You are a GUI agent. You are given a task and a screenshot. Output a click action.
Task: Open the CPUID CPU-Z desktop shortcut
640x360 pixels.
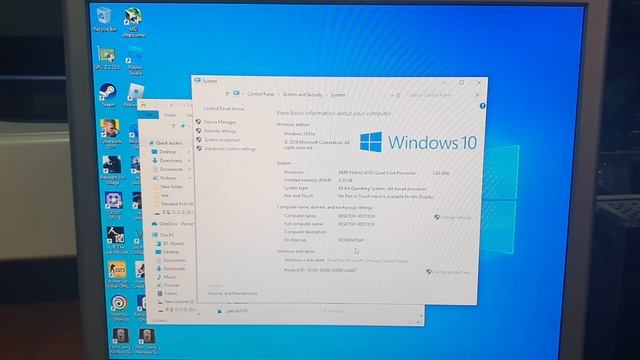(113, 206)
